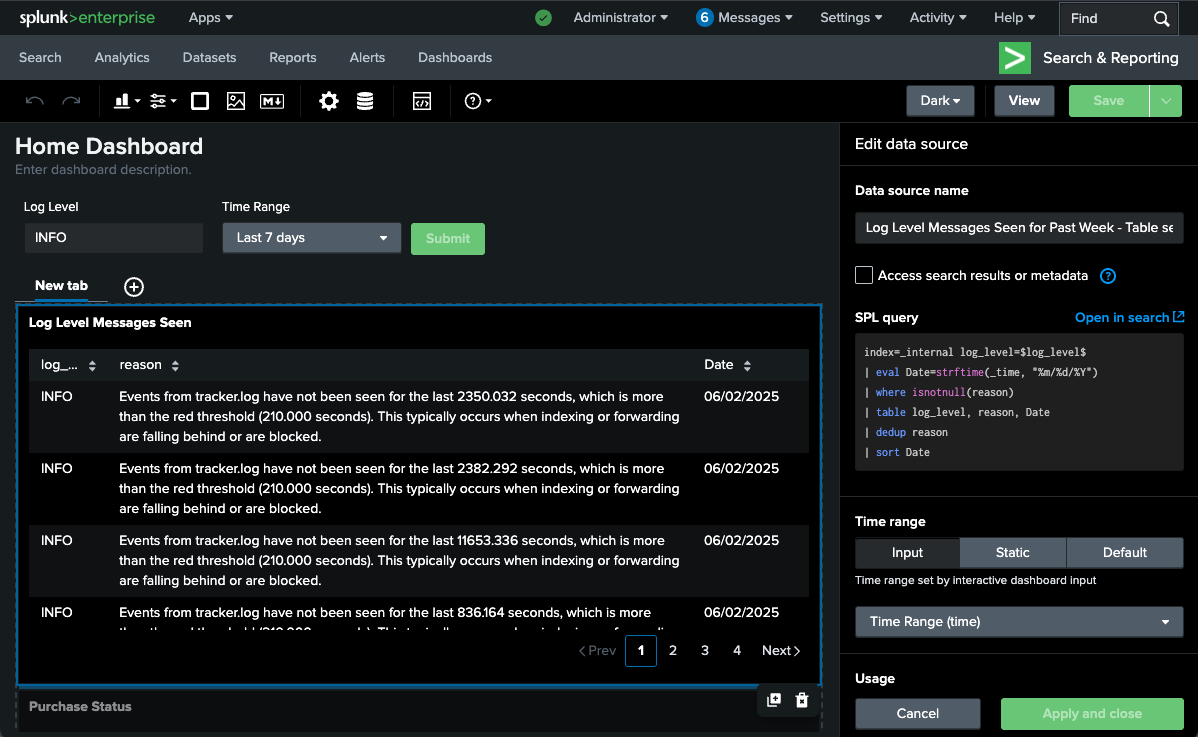
Task: Open the Alerts nav item
Action: [367, 57]
